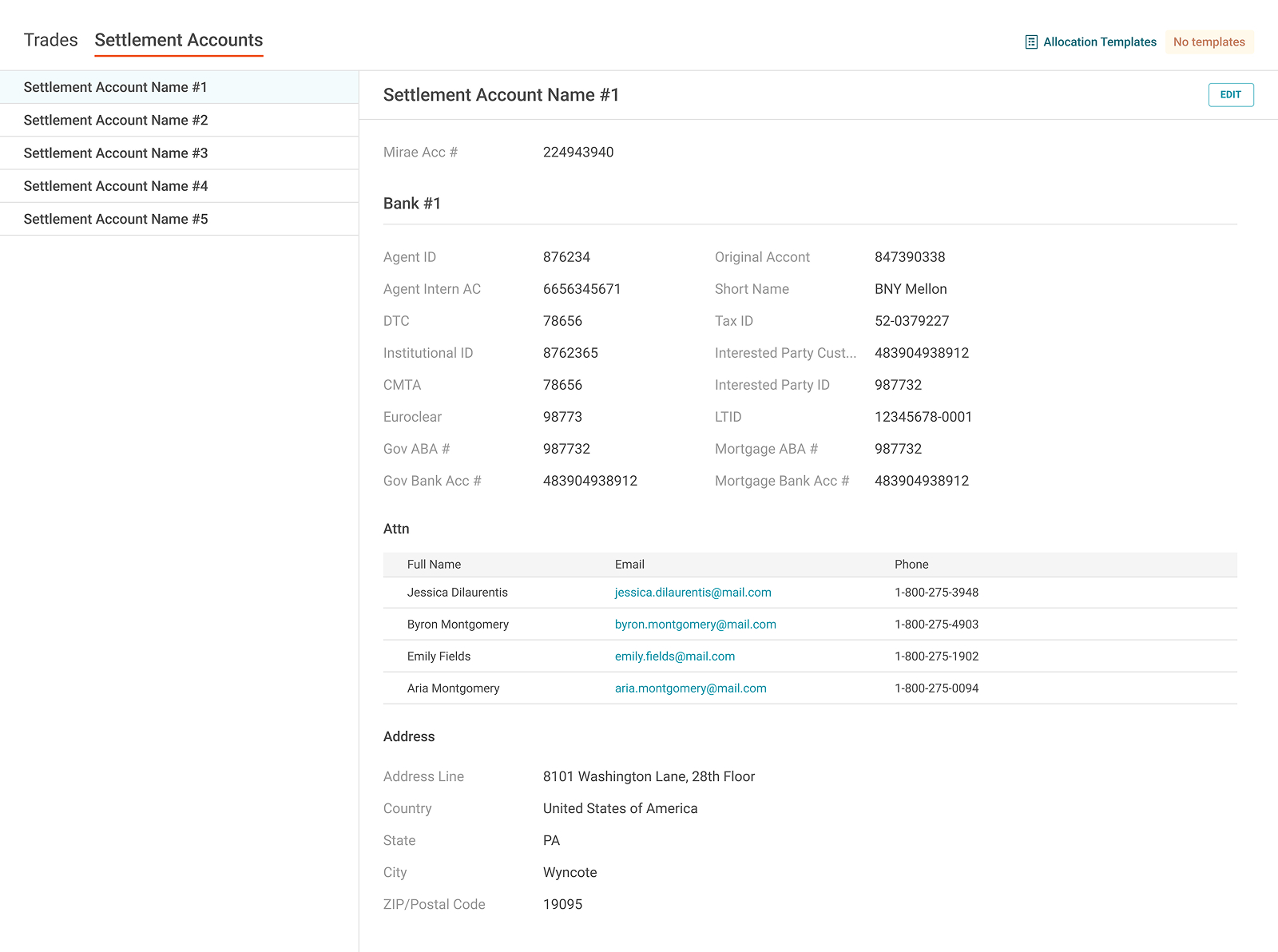Image resolution: width=1278 pixels, height=952 pixels.
Task: Click the Full Name column header
Action: click(434, 565)
